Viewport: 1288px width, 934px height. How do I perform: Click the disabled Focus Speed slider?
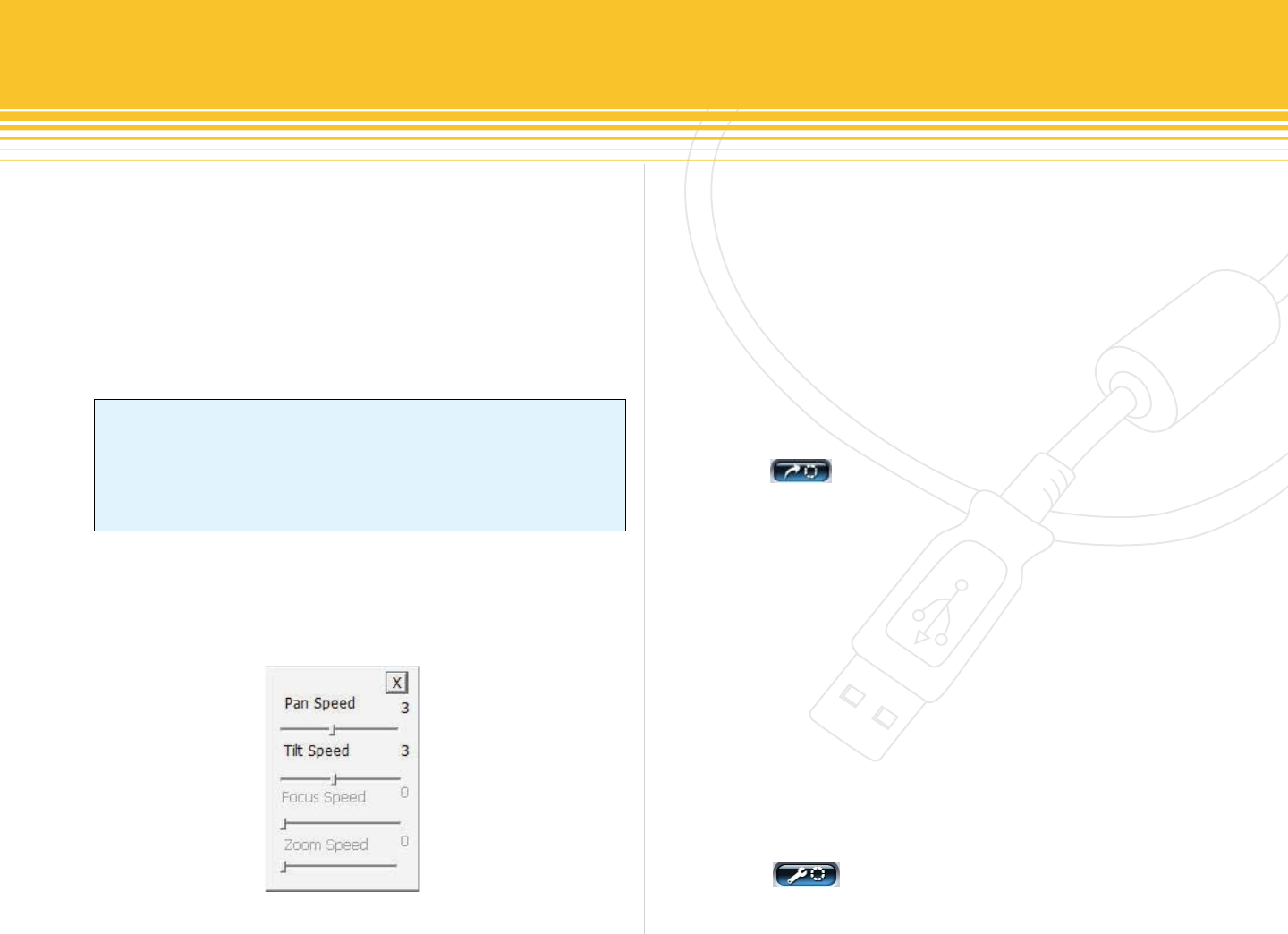340,823
